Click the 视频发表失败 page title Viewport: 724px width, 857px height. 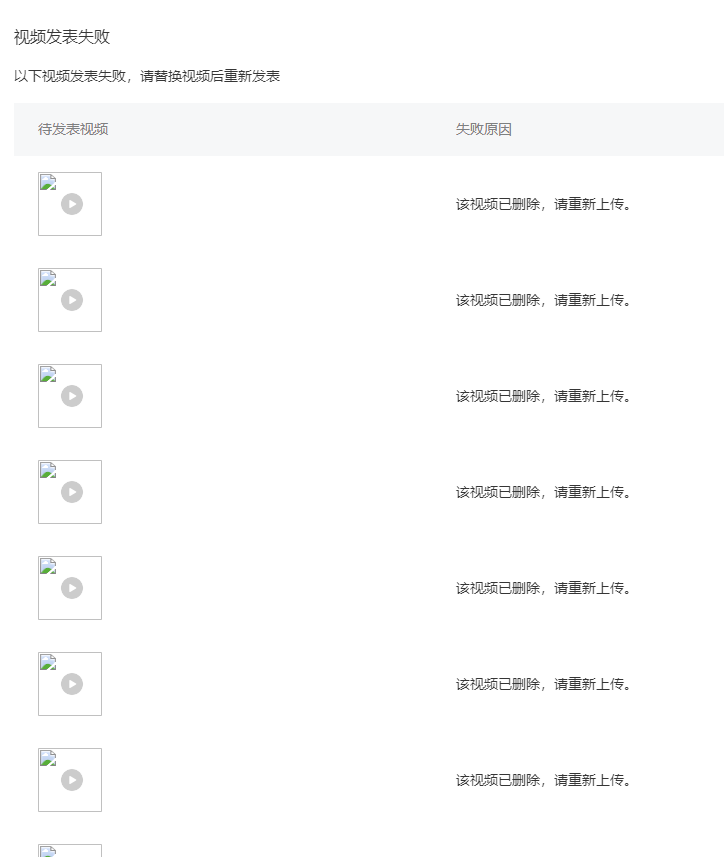coord(62,37)
